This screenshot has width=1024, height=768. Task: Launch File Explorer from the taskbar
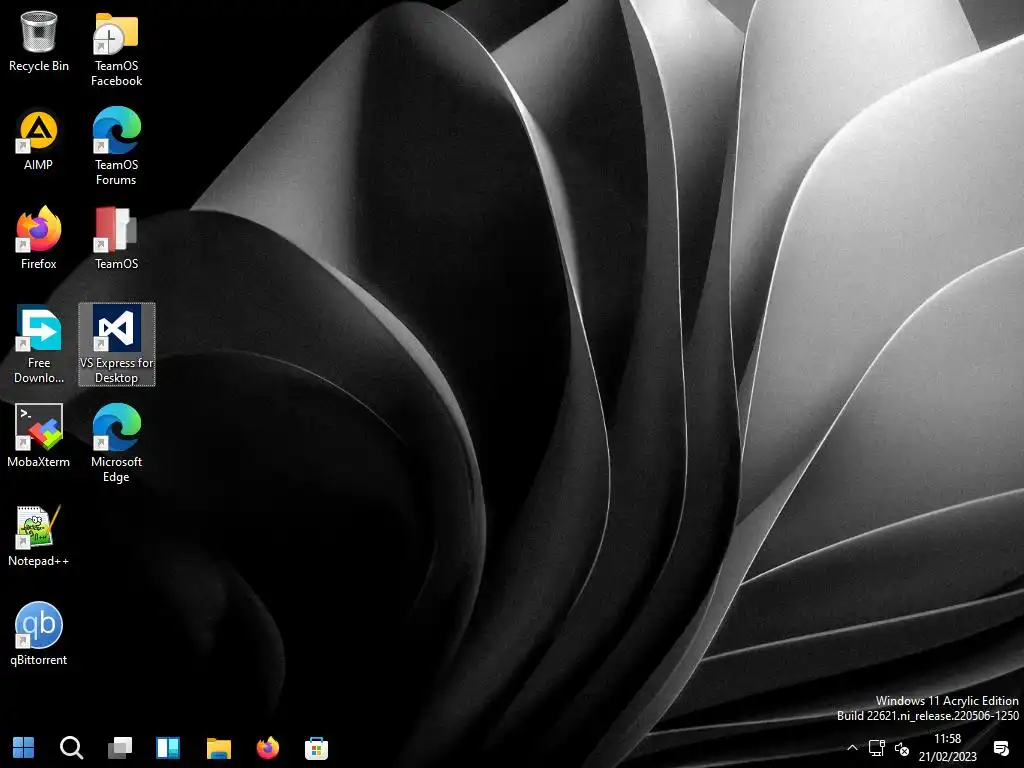click(219, 748)
